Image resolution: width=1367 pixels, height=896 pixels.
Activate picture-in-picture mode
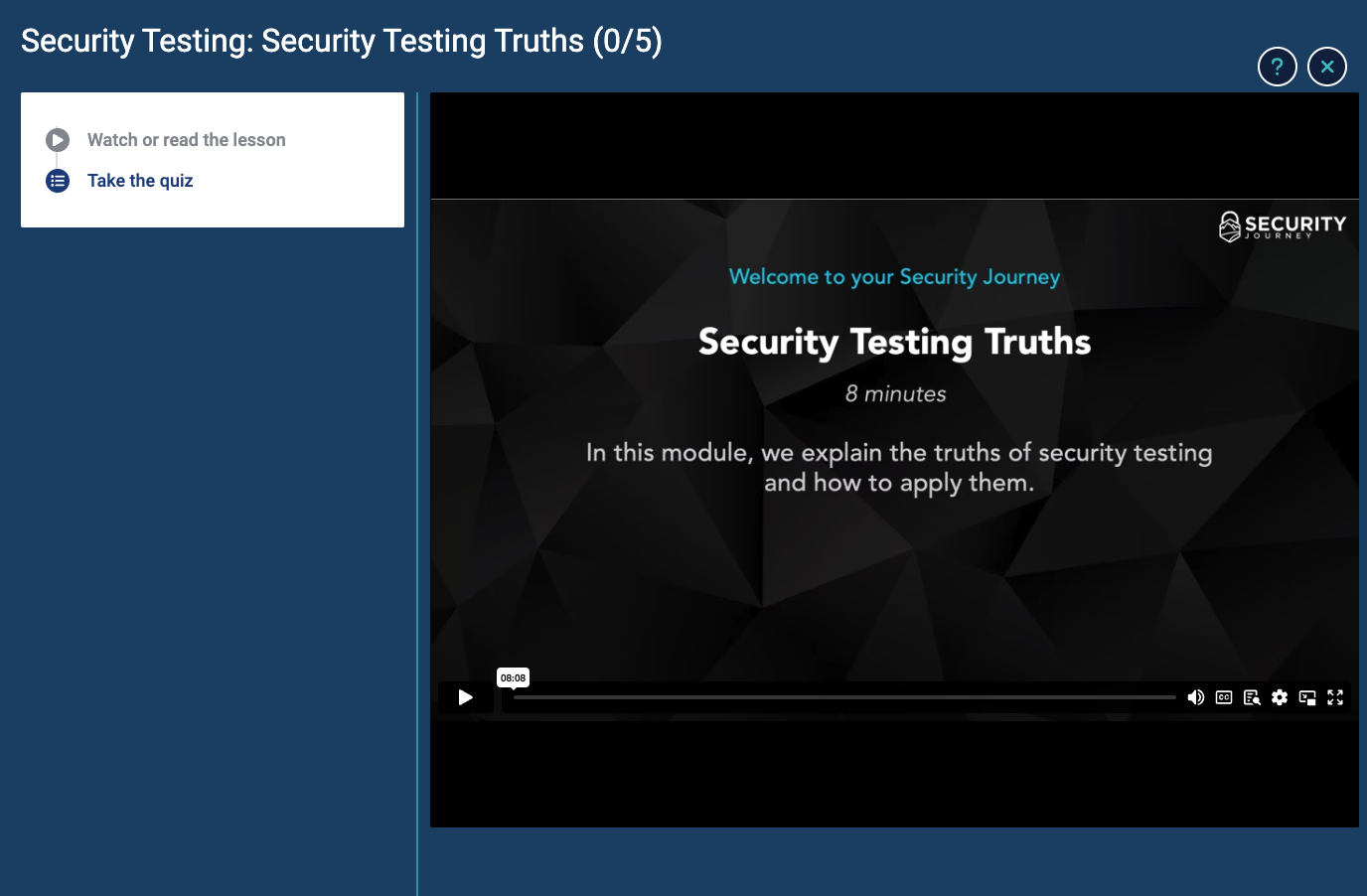(1306, 697)
